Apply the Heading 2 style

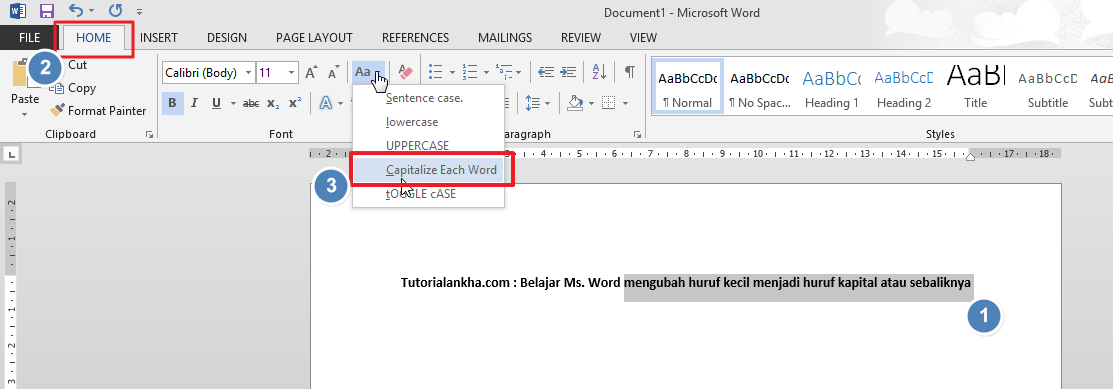pos(904,87)
